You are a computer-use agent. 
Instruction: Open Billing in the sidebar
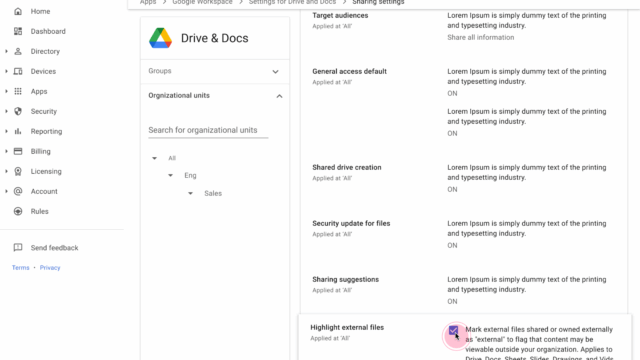coord(41,151)
